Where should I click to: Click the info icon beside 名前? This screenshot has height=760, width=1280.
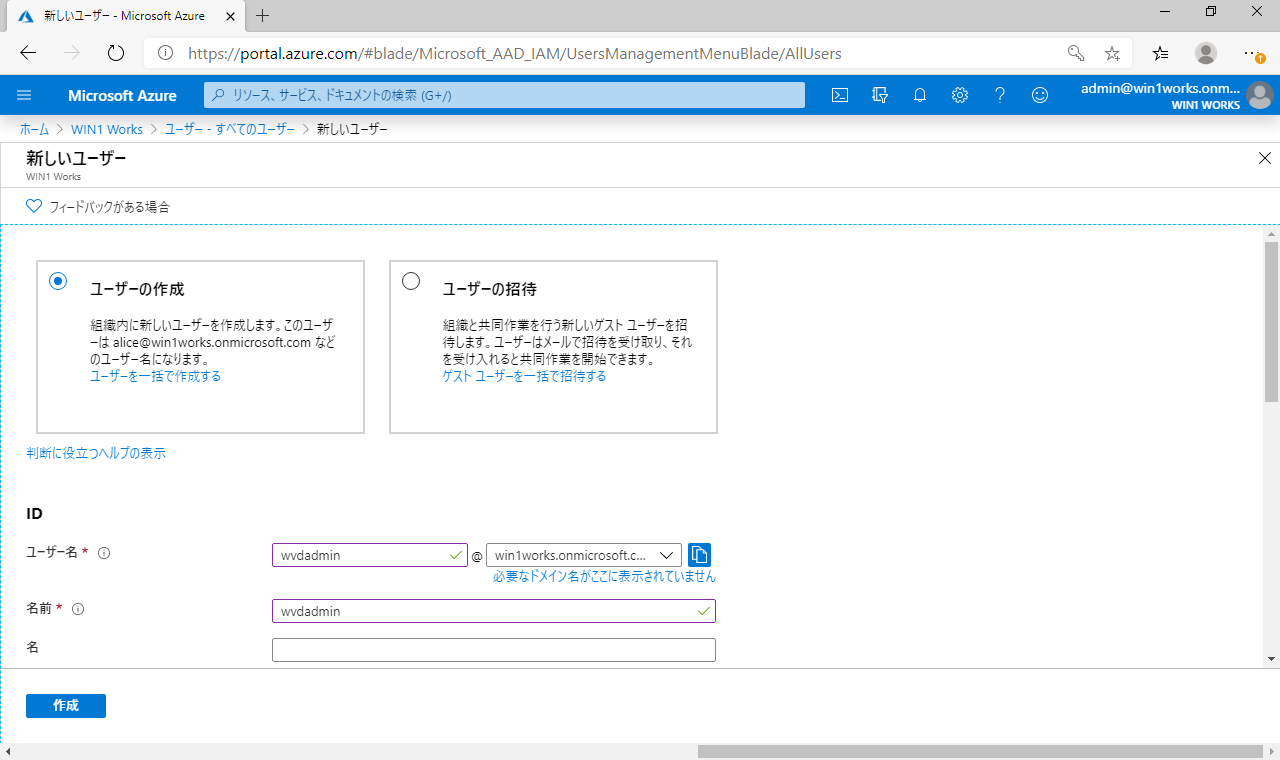tap(78, 608)
